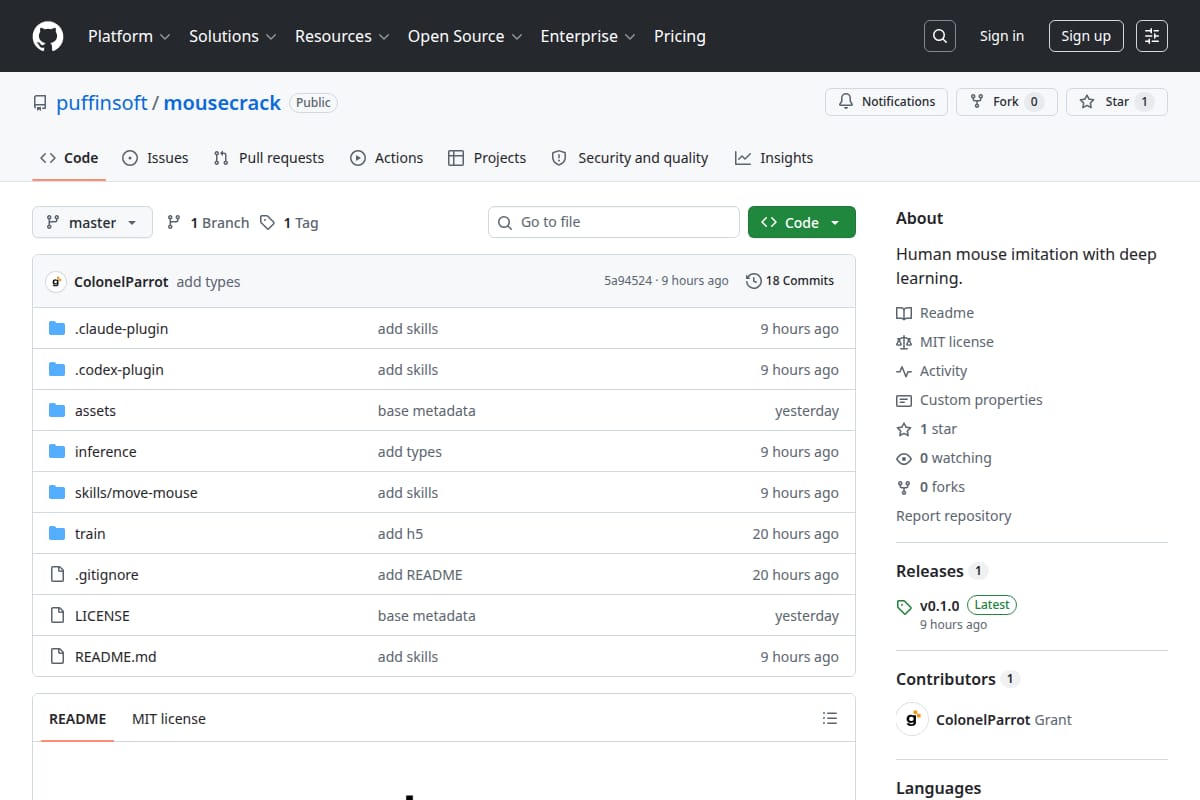
Task: Select the MIT license README tab
Action: pos(169,719)
